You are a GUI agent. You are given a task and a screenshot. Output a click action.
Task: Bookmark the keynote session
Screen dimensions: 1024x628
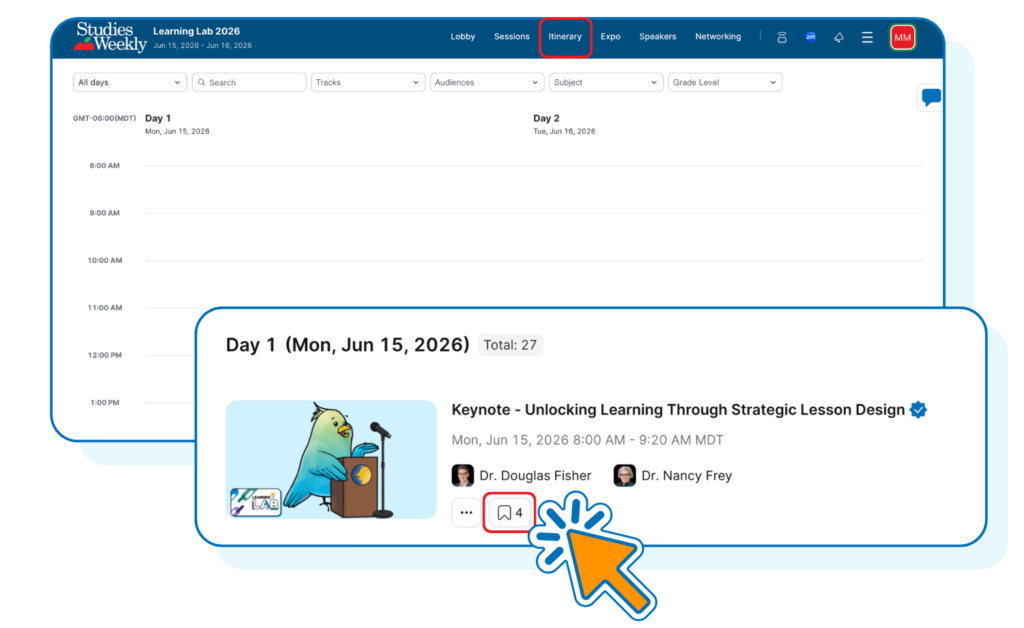(x=509, y=512)
